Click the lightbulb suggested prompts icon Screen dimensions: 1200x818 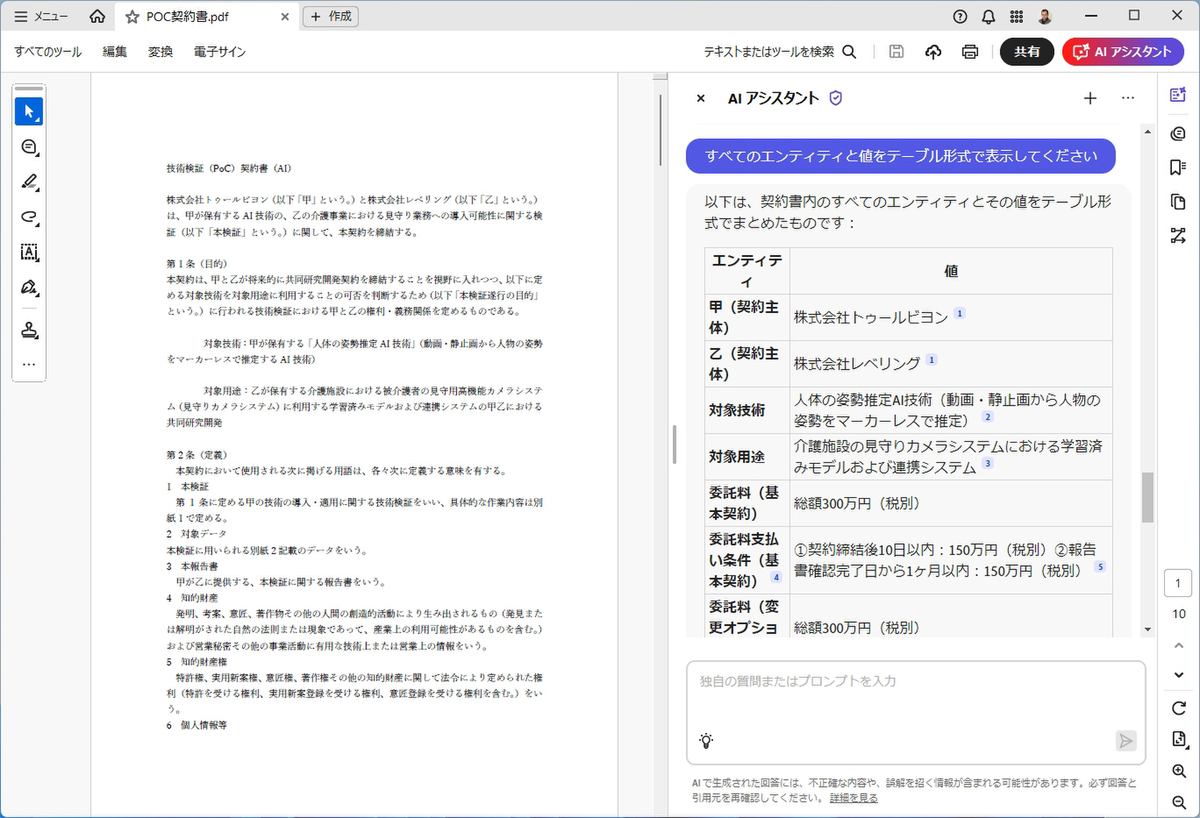(706, 741)
